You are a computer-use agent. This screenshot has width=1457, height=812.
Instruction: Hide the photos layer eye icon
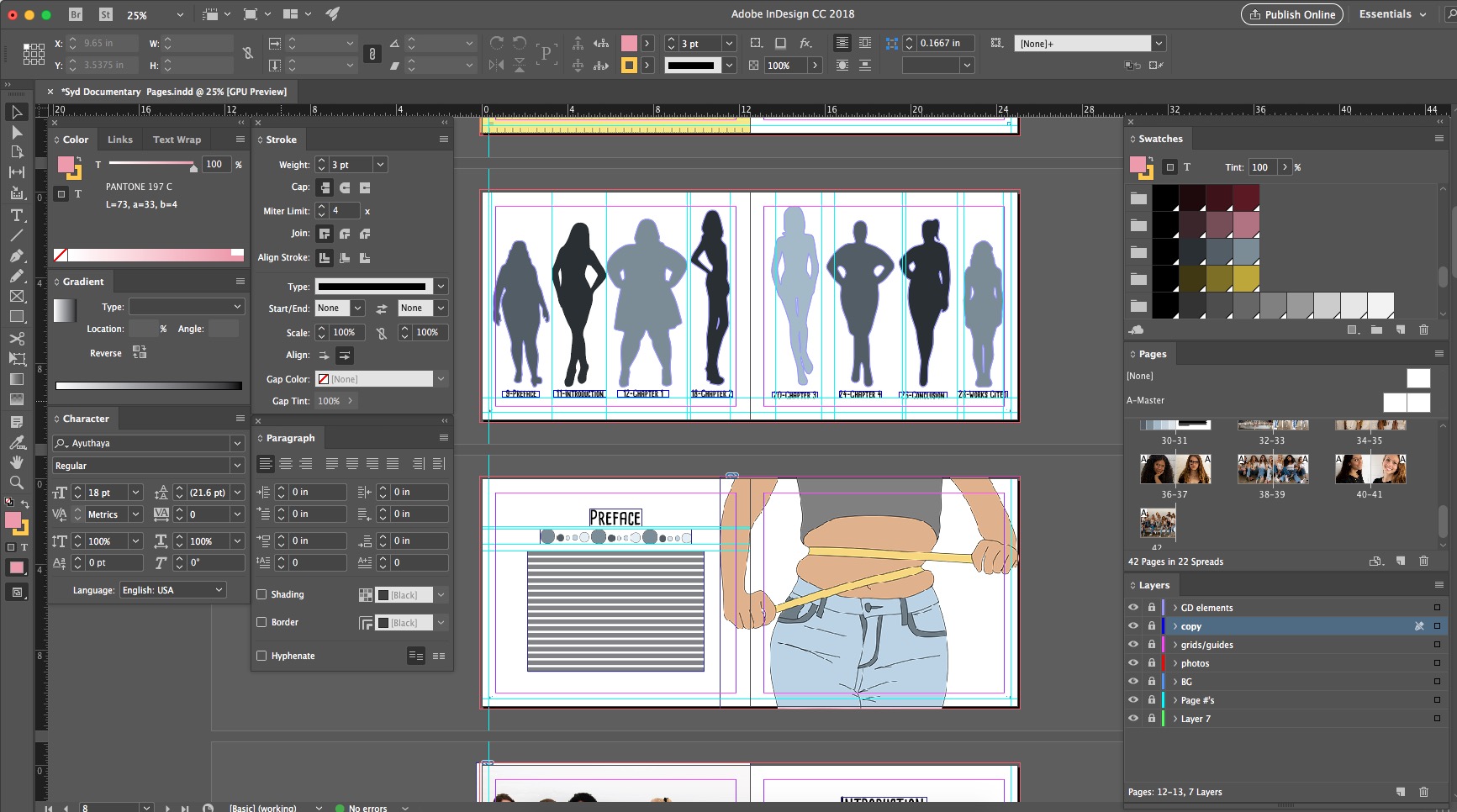(1133, 663)
